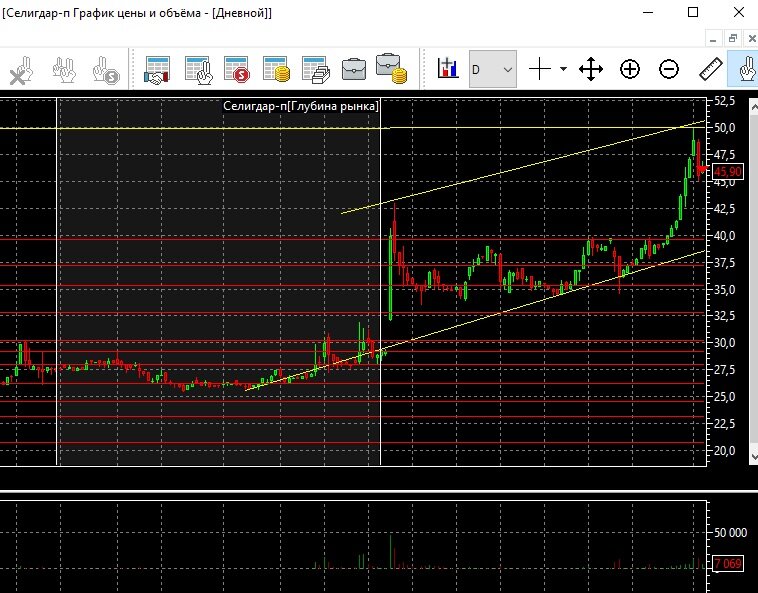Open the D timeframe dropdown
Image resolution: width=758 pixels, height=593 pixels.
pos(493,69)
